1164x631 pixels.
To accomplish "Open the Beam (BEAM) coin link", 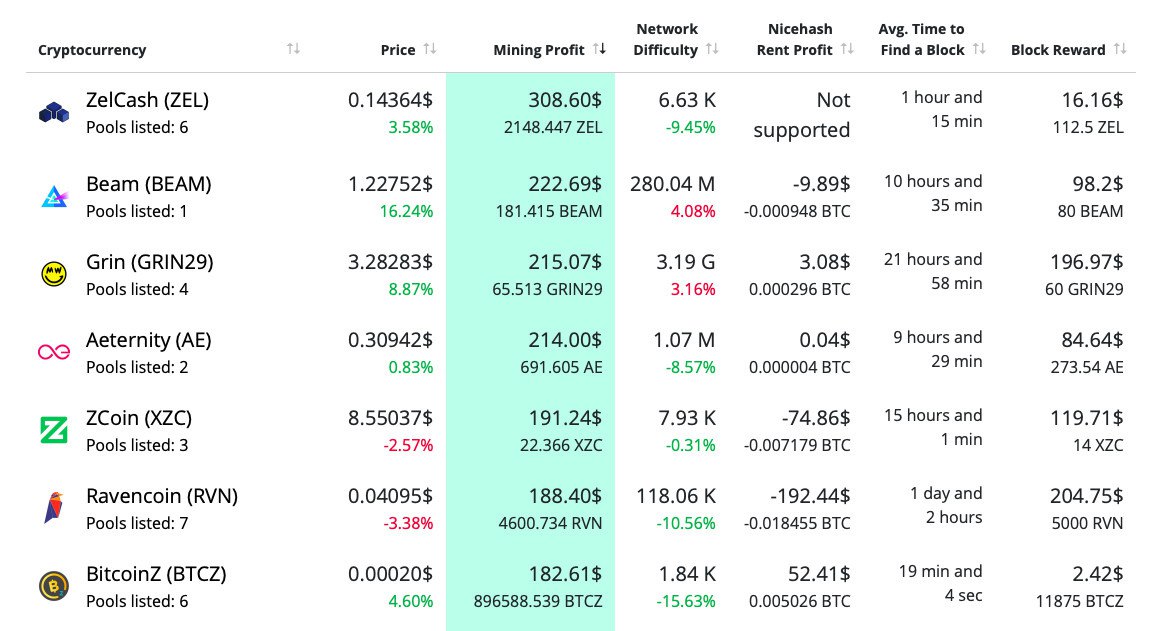I will pos(148,184).
